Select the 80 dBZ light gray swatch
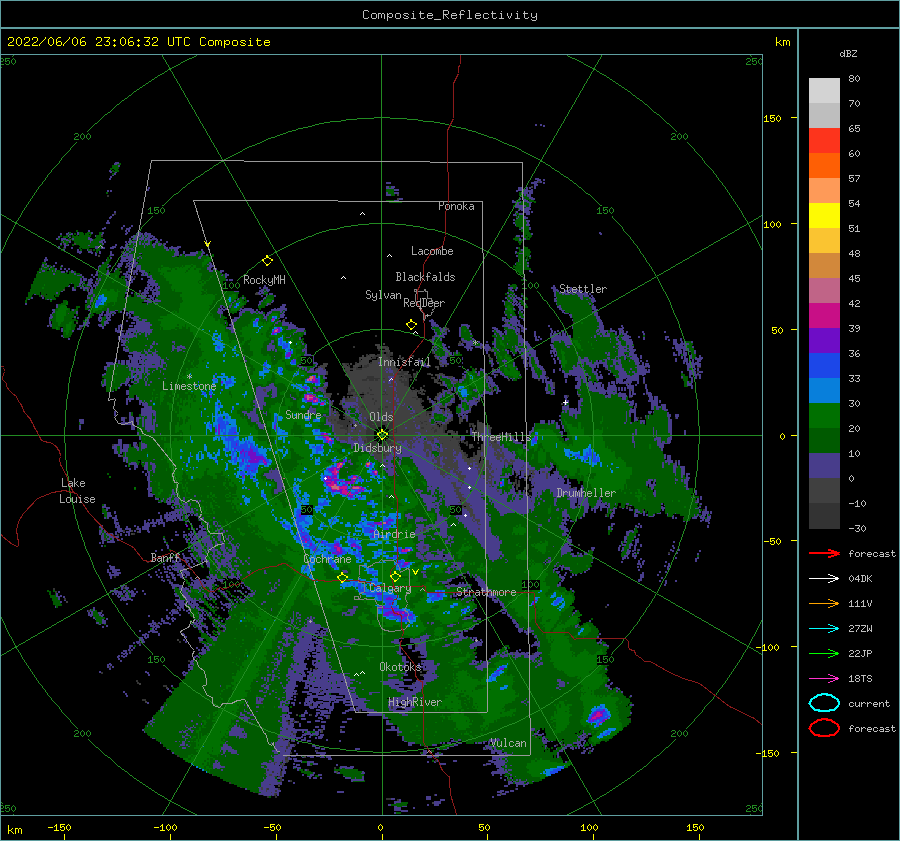 824,90
